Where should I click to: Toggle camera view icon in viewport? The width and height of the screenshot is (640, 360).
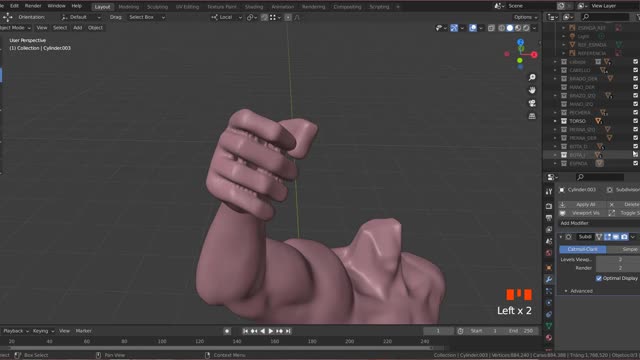[532, 103]
